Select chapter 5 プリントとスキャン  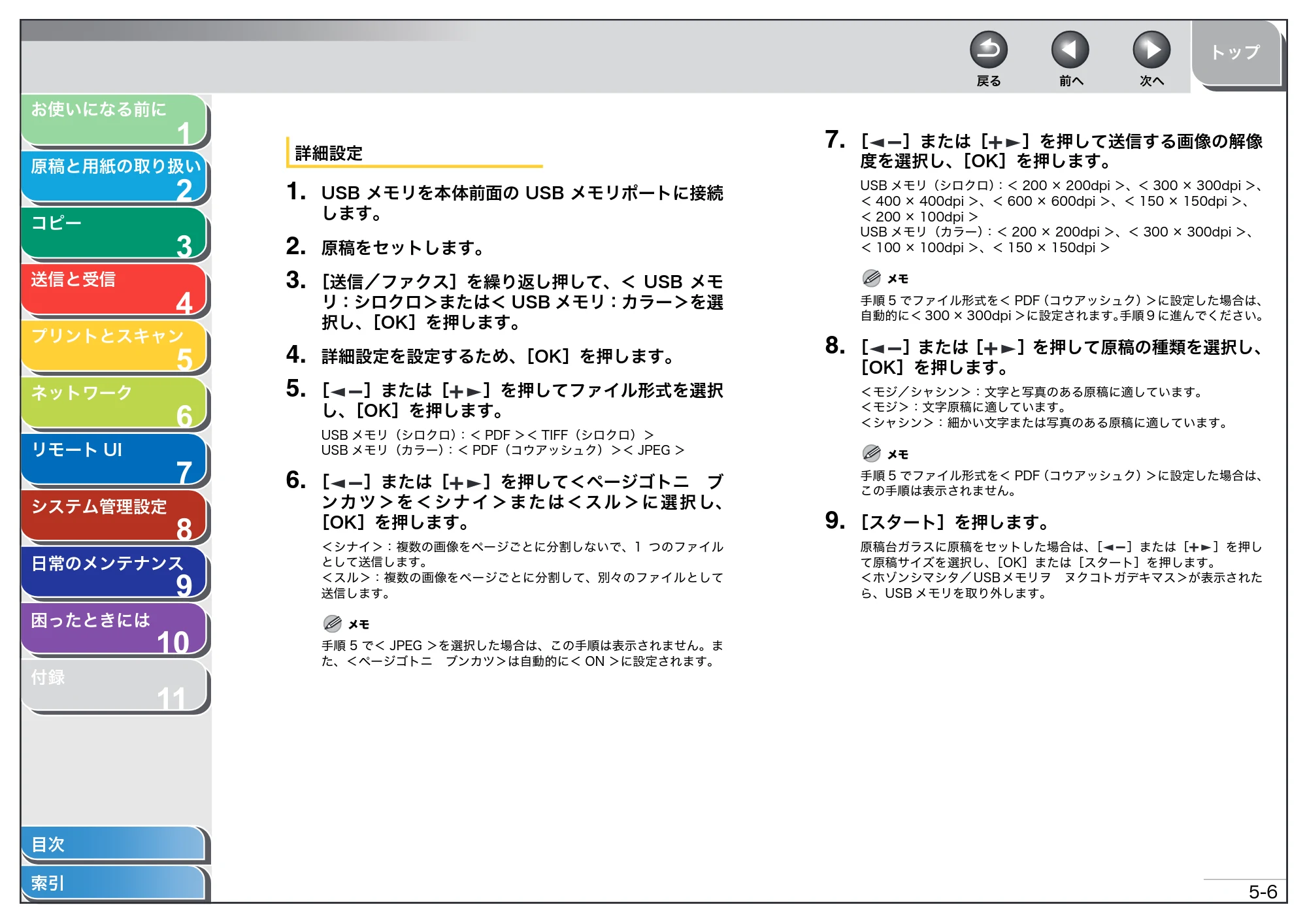pyautogui.click(x=114, y=347)
